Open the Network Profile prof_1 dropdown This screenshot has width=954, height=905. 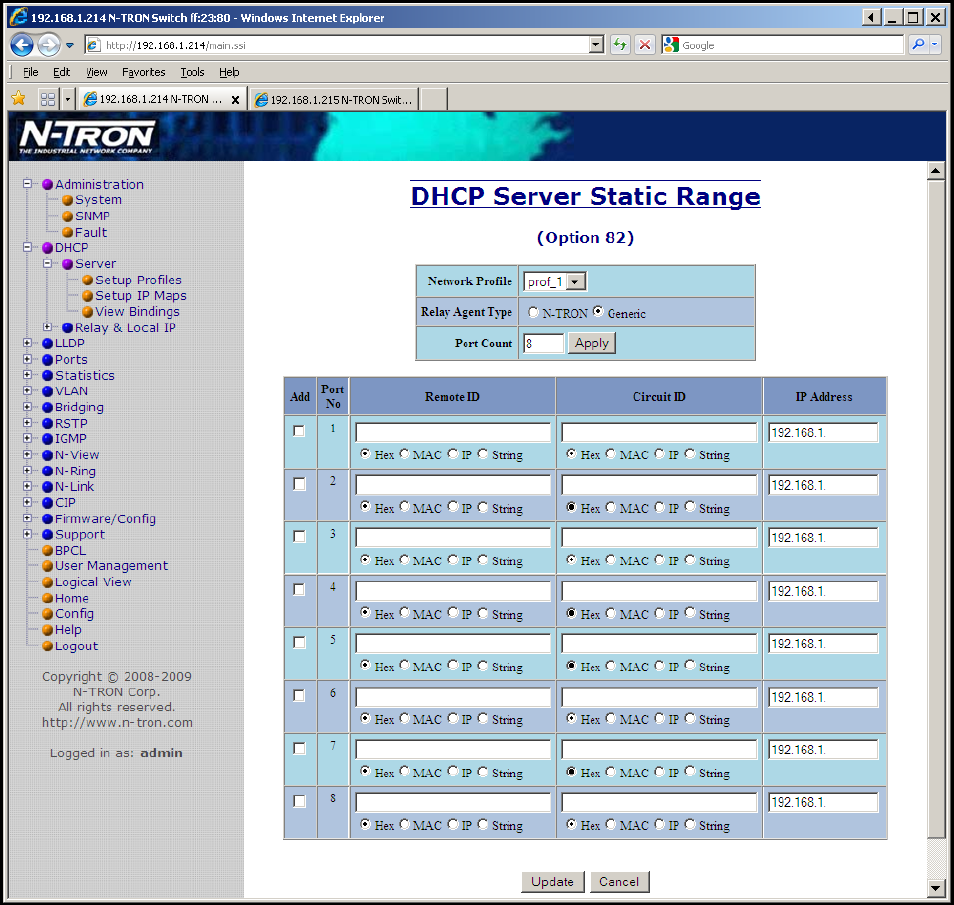pyautogui.click(x=555, y=282)
